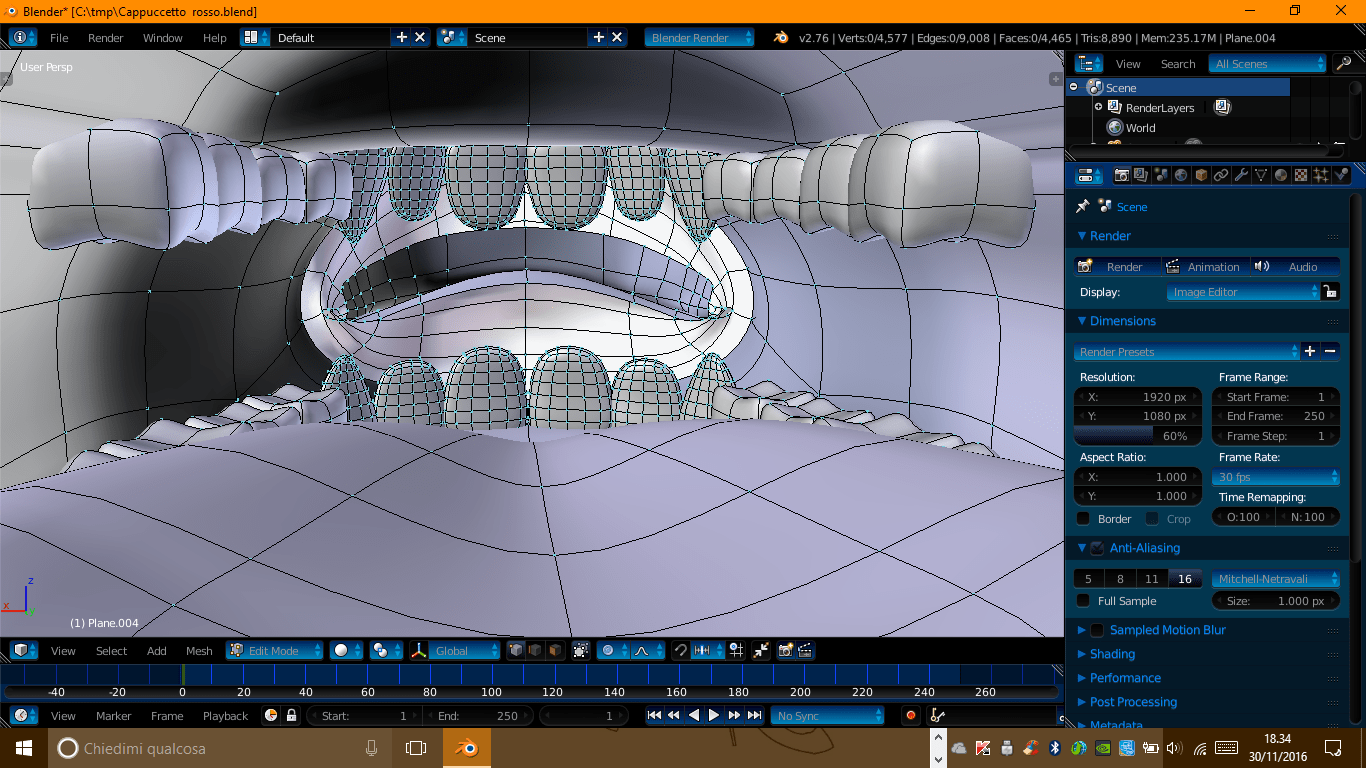Open the Render Presets dropdown

click(1187, 352)
